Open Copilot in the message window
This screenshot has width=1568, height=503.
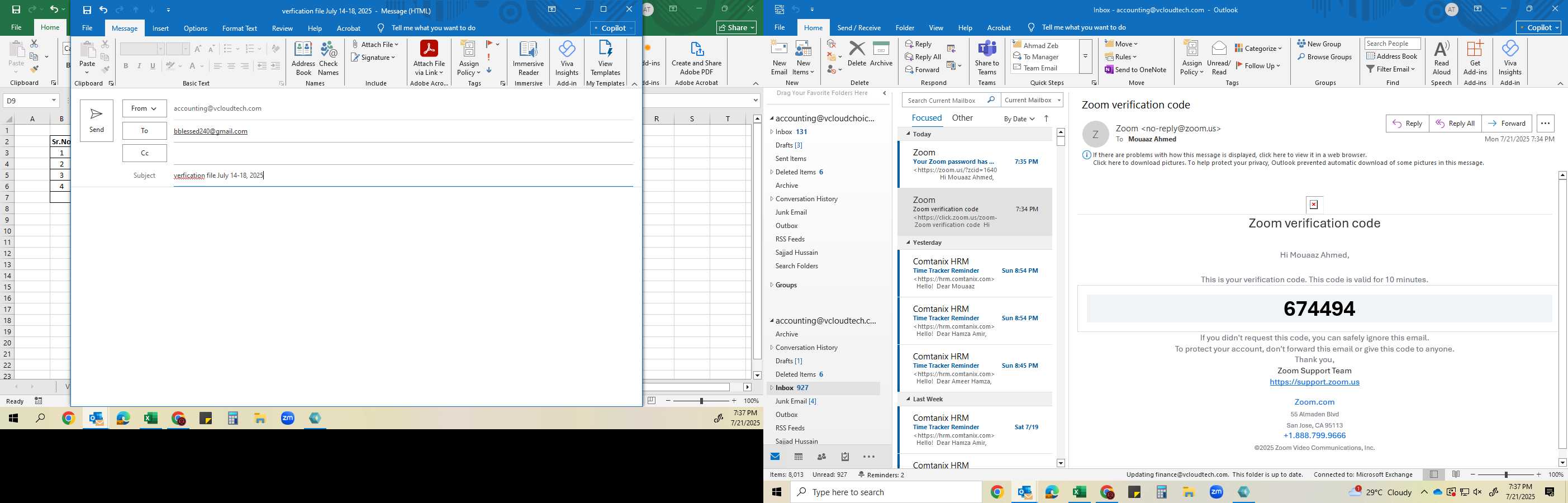tap(613, 28)
